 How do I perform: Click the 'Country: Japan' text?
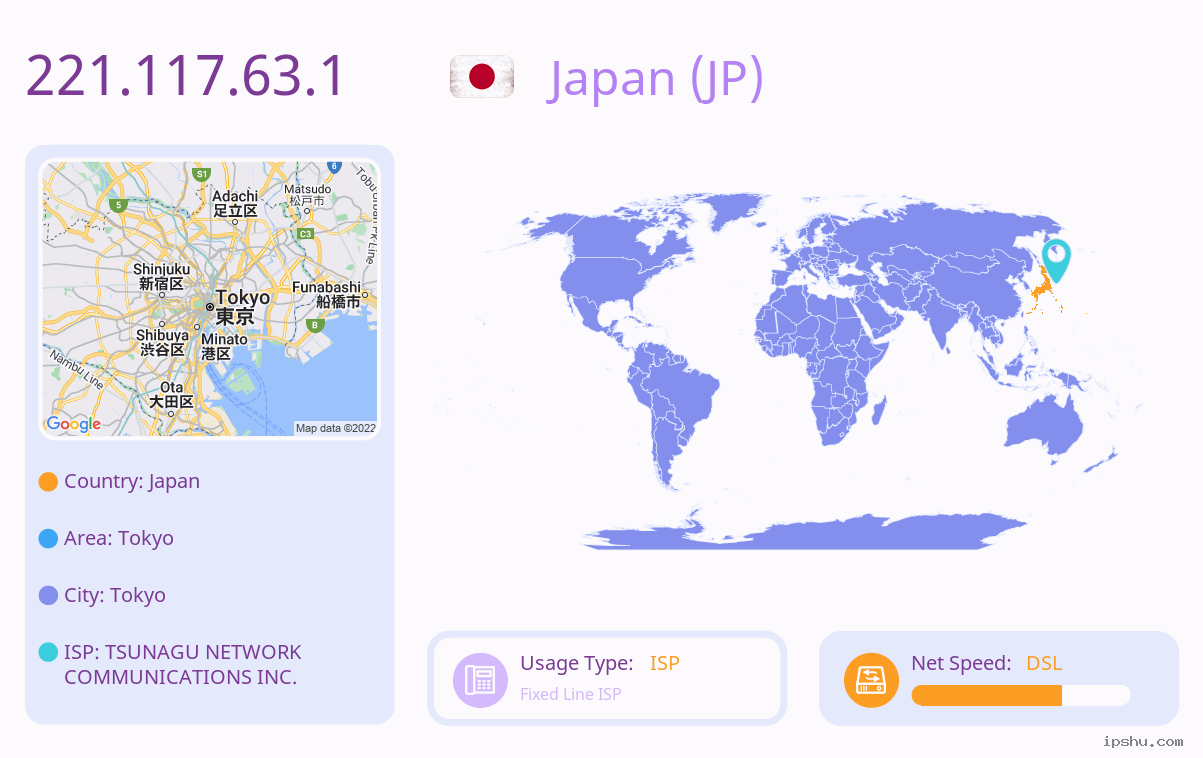(132, 481)
